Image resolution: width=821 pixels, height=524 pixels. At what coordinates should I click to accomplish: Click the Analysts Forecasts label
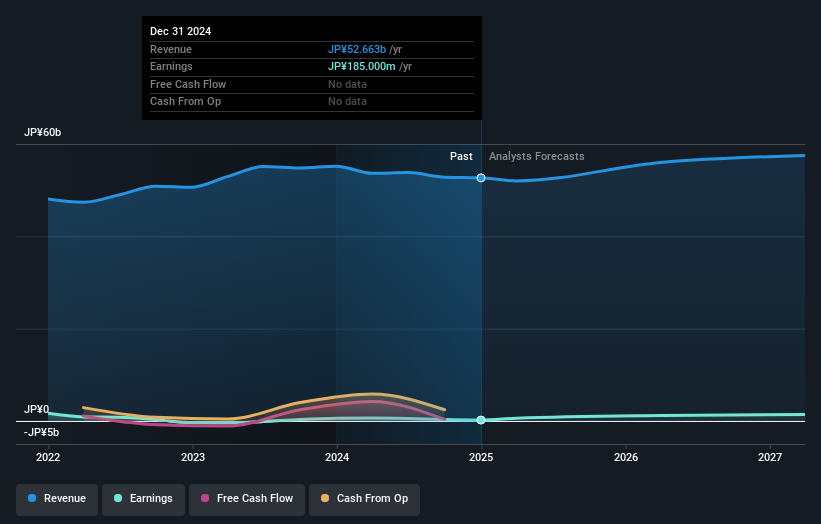(x=537, y=156)
